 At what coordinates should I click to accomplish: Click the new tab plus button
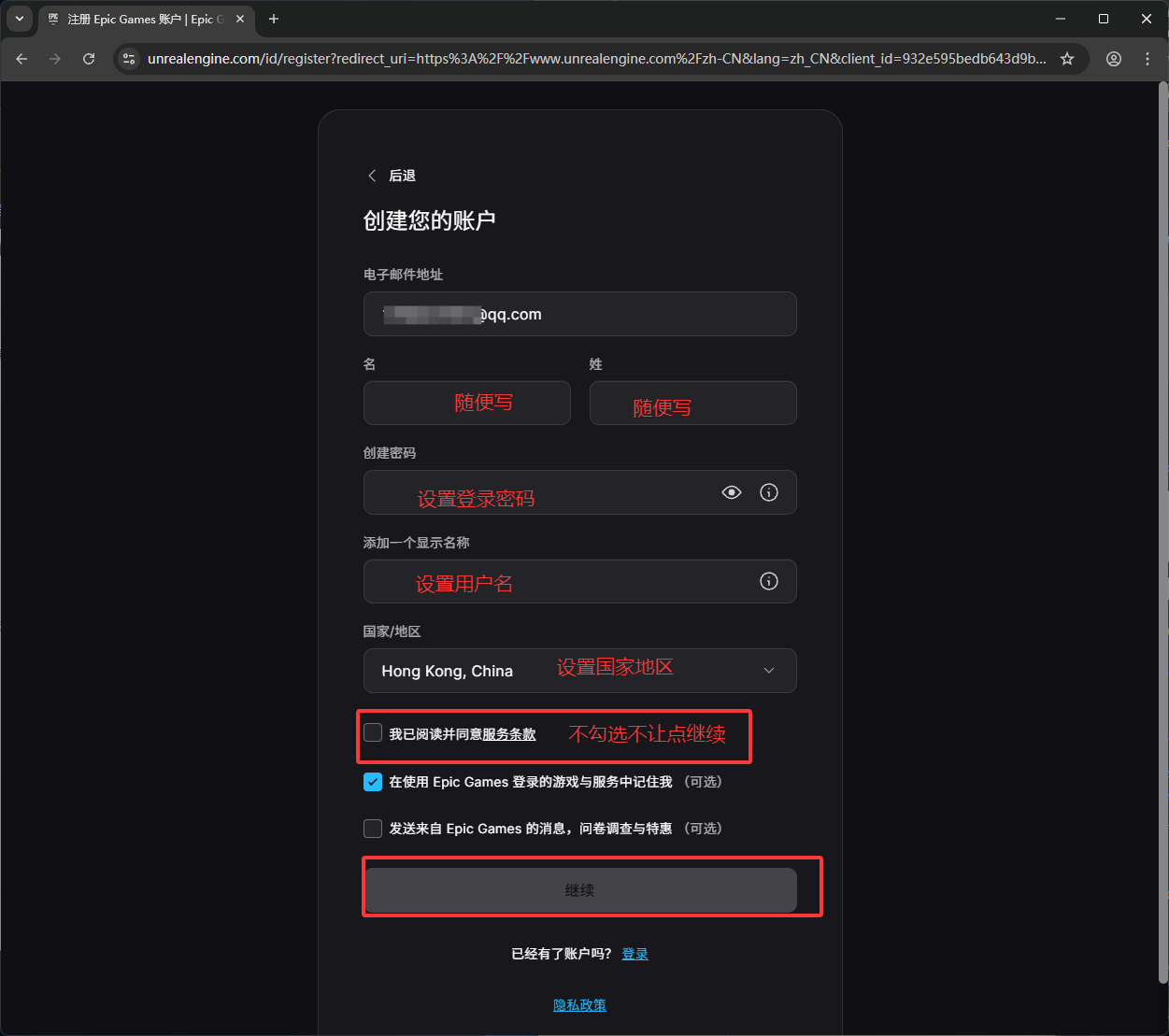pyautogui.click(x=273, y=19)
